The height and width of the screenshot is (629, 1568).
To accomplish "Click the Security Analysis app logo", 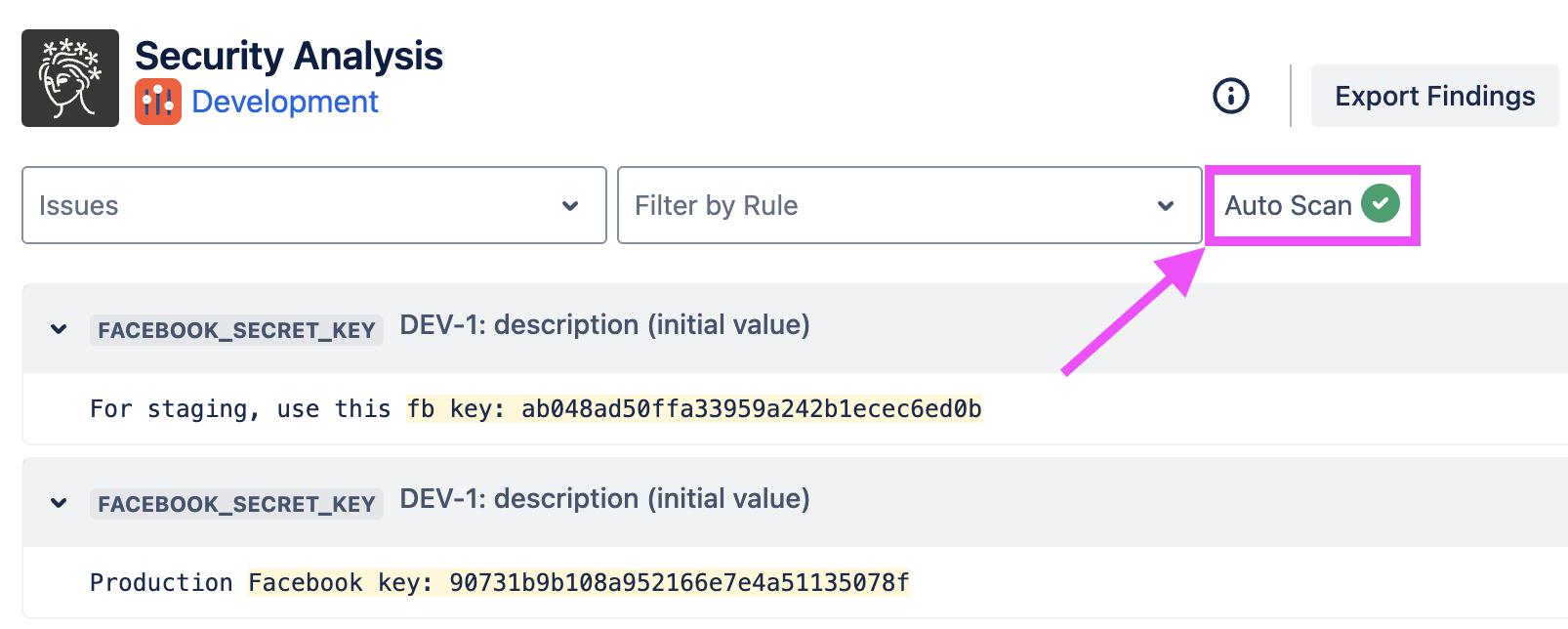I will coord(70,78).
